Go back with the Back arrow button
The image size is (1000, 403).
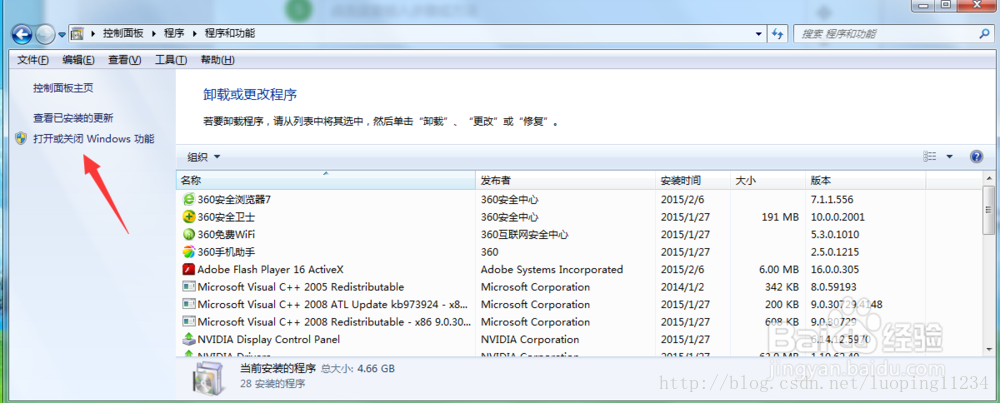coord(22,34)
